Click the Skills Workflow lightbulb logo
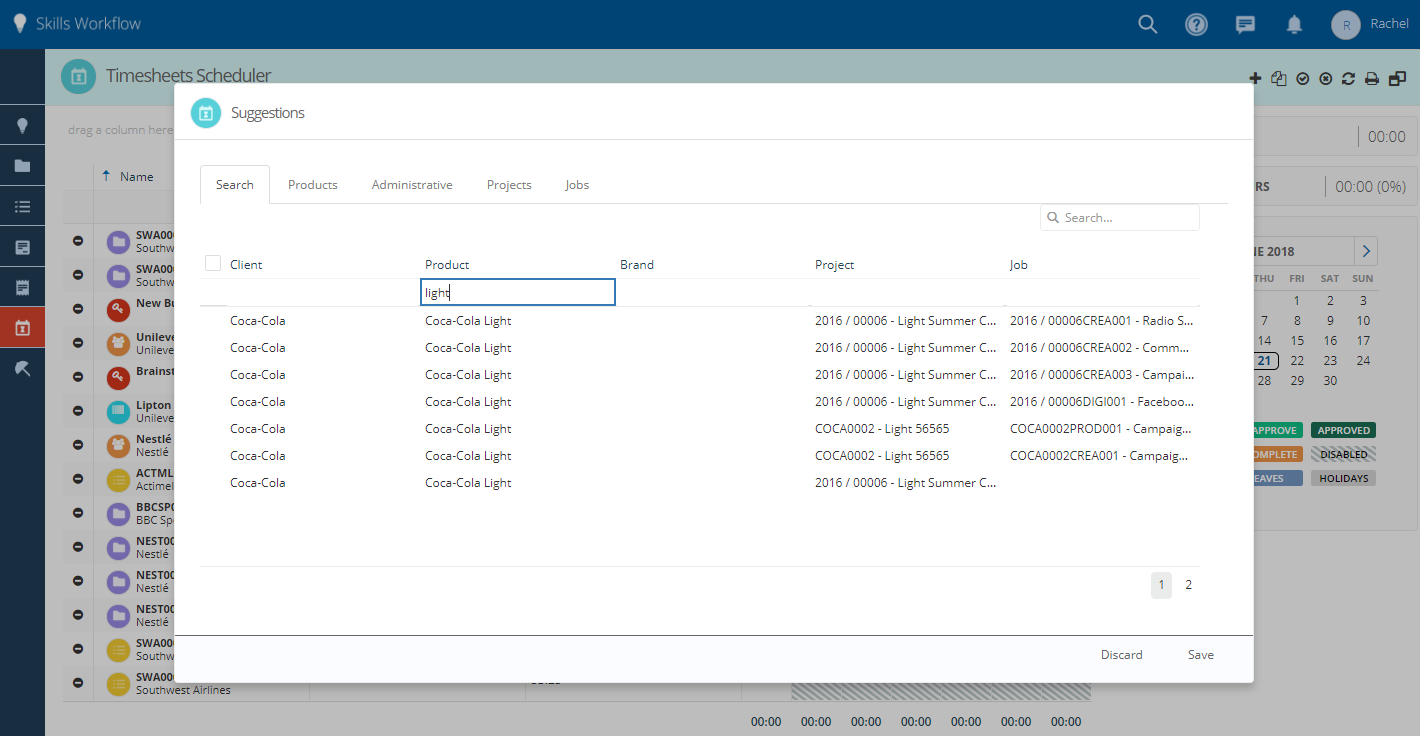This screenshot has width=1420, height=736. [19, 24]
